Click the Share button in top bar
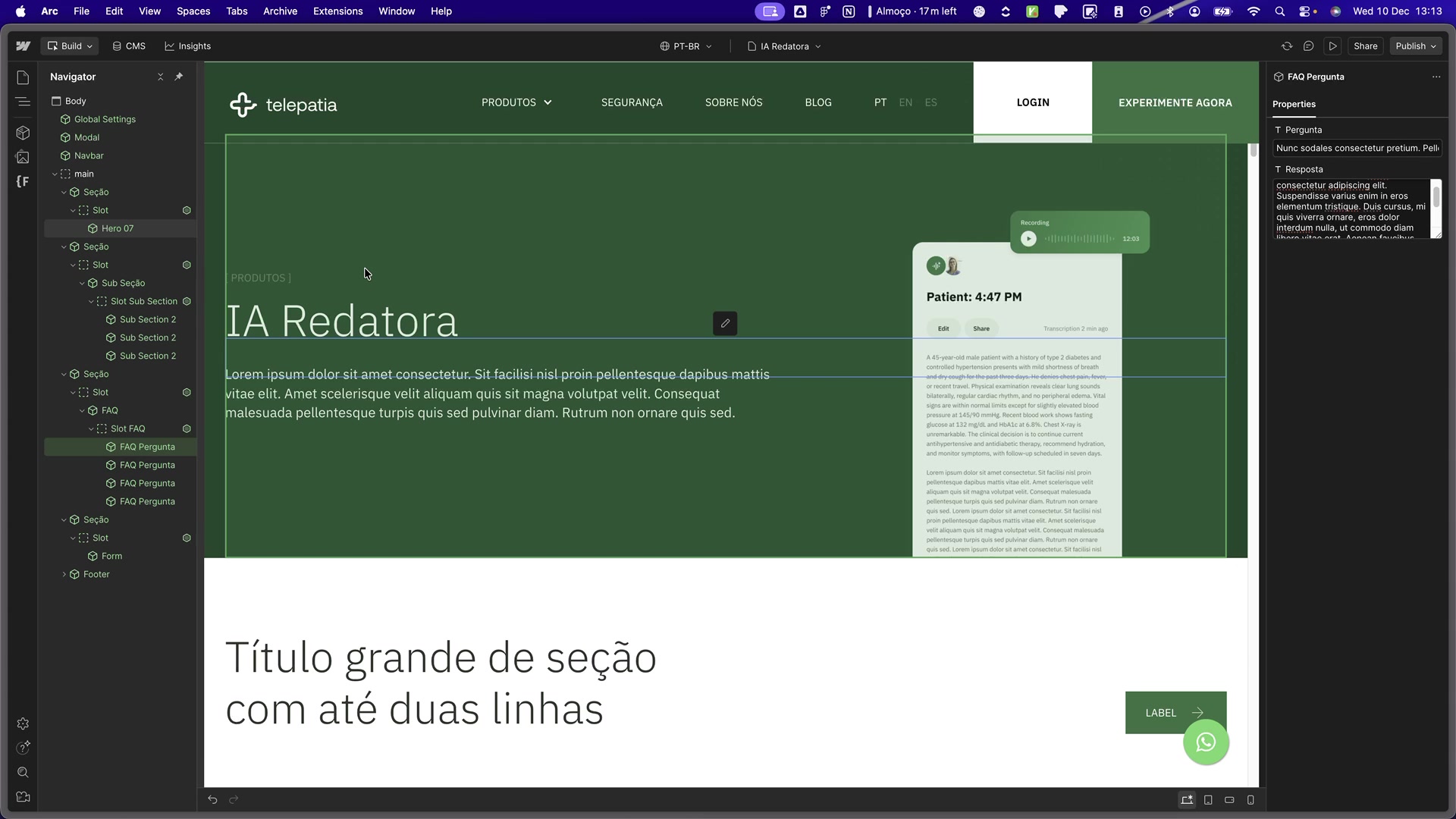This screenshot has height=819, width=1456. (1365, 46)
